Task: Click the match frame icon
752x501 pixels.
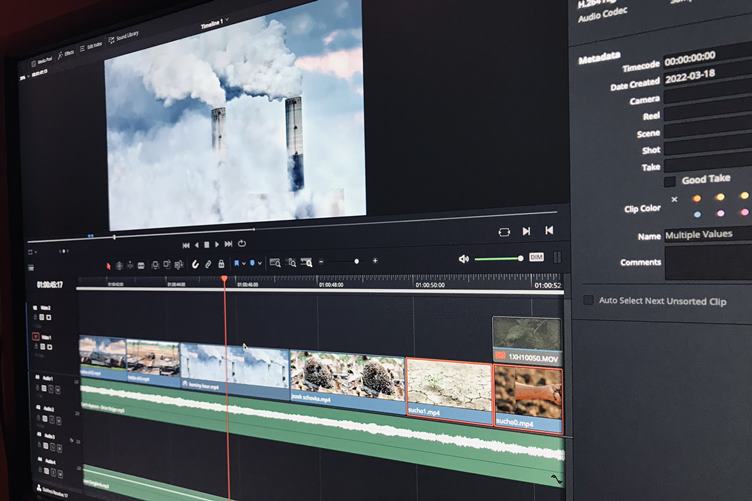Action: coord(504,232)
